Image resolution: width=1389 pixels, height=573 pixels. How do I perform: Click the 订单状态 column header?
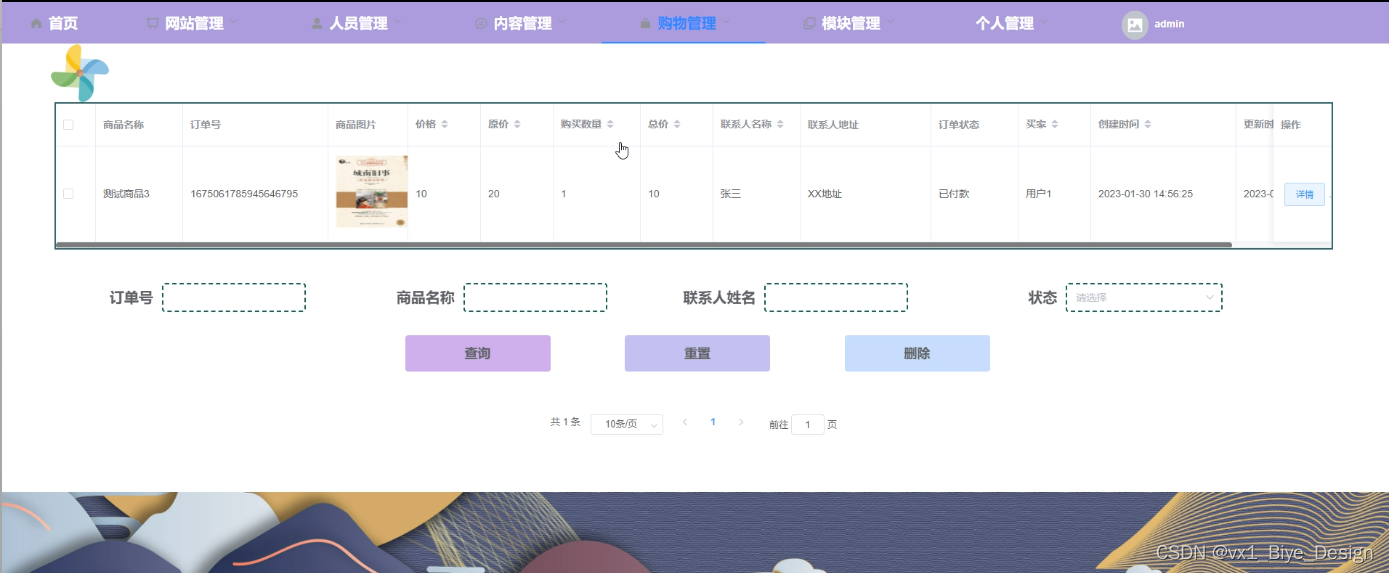959,125
